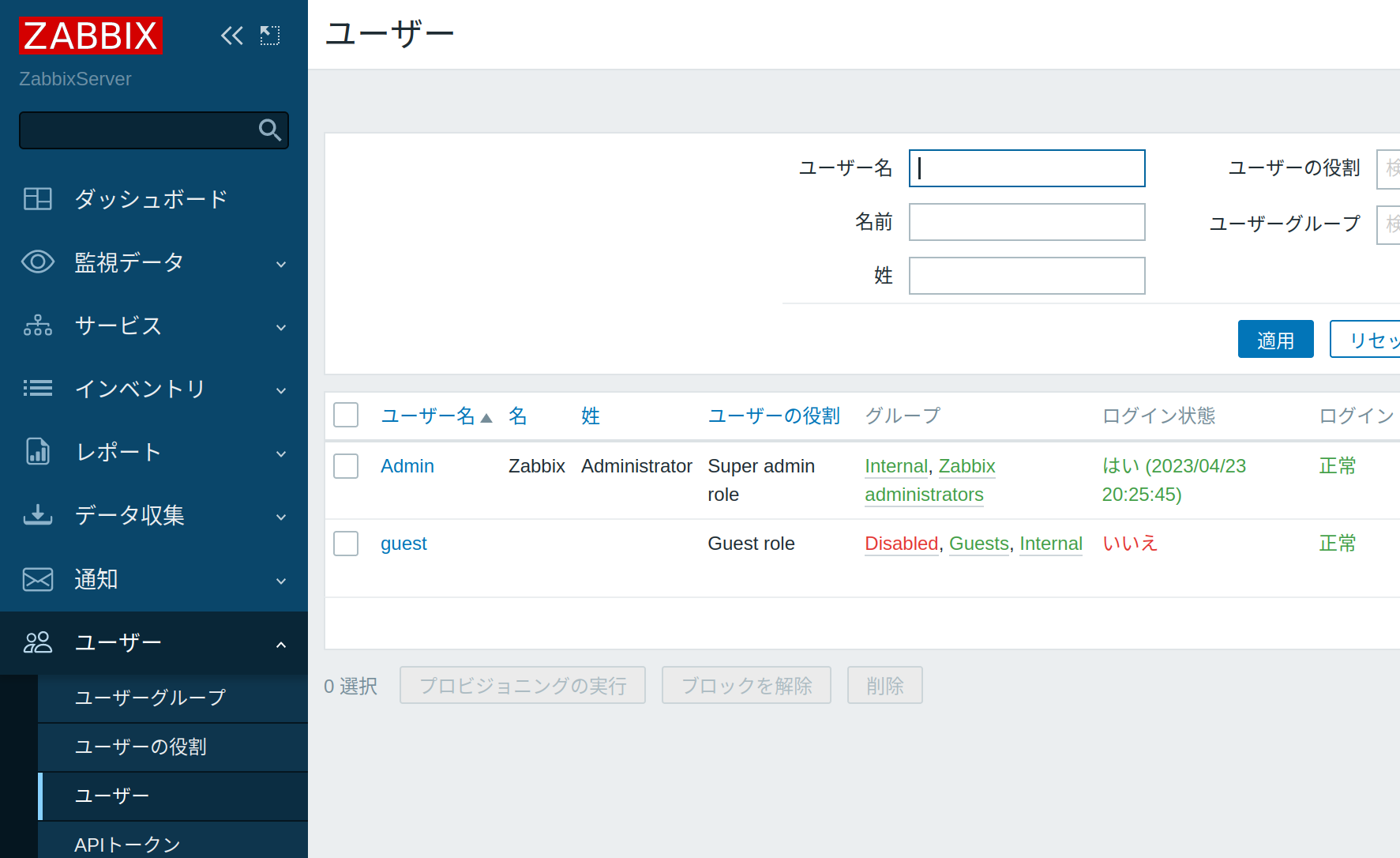Click the sidebar search magnifier icon

pyautogui.click(x=270, y=130)
